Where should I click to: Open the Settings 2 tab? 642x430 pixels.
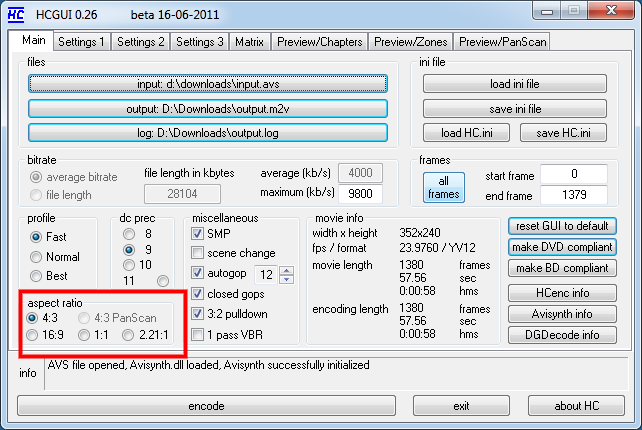tap(140, 42)
